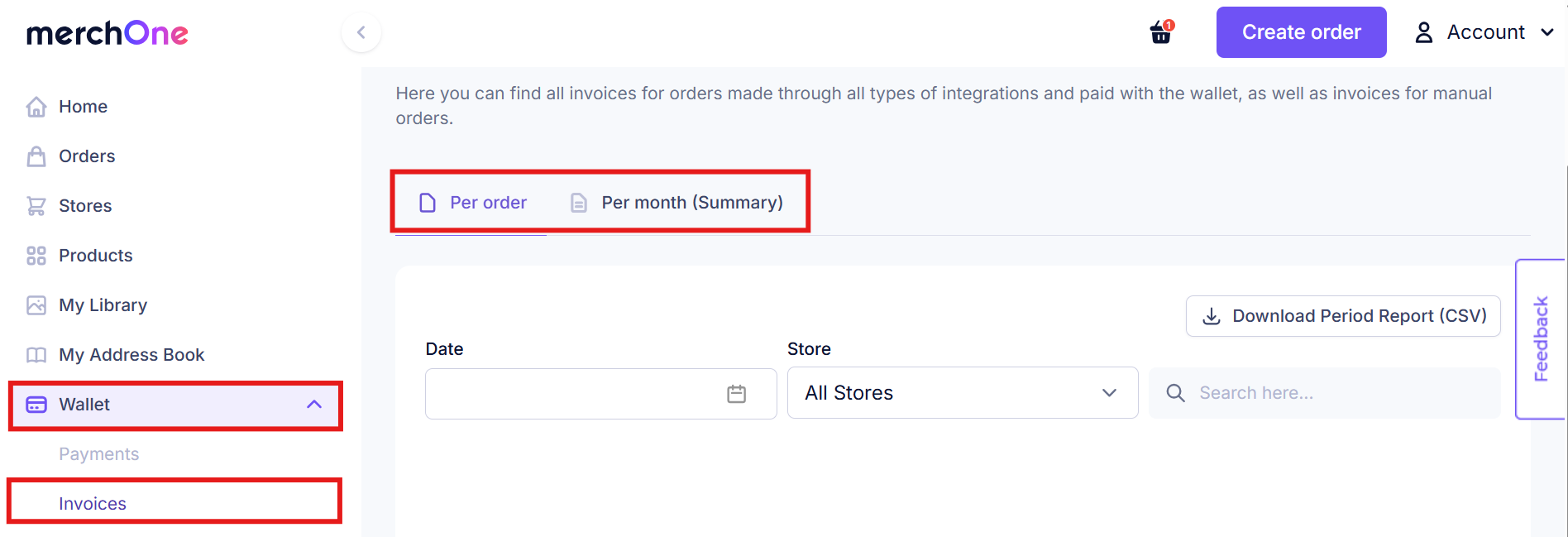Click the Create order button

point(1301,32)
